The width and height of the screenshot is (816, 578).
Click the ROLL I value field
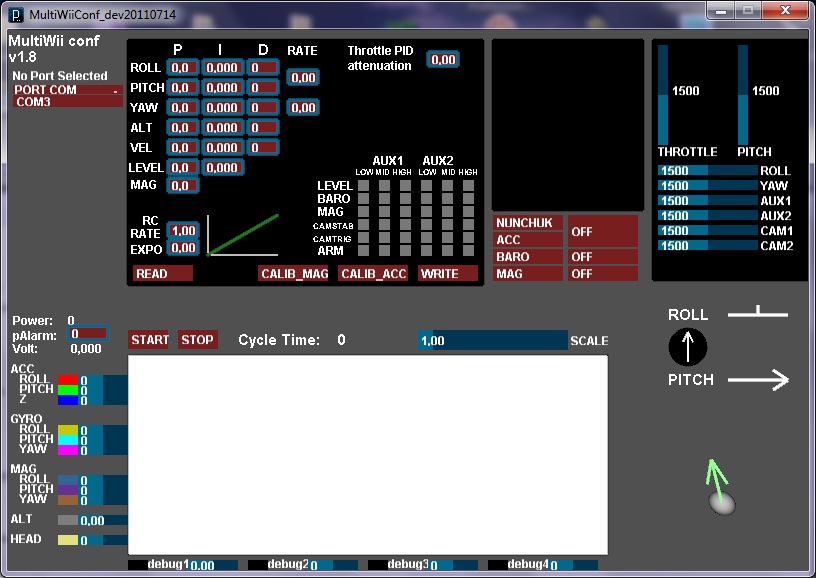(x=223, y=68)
